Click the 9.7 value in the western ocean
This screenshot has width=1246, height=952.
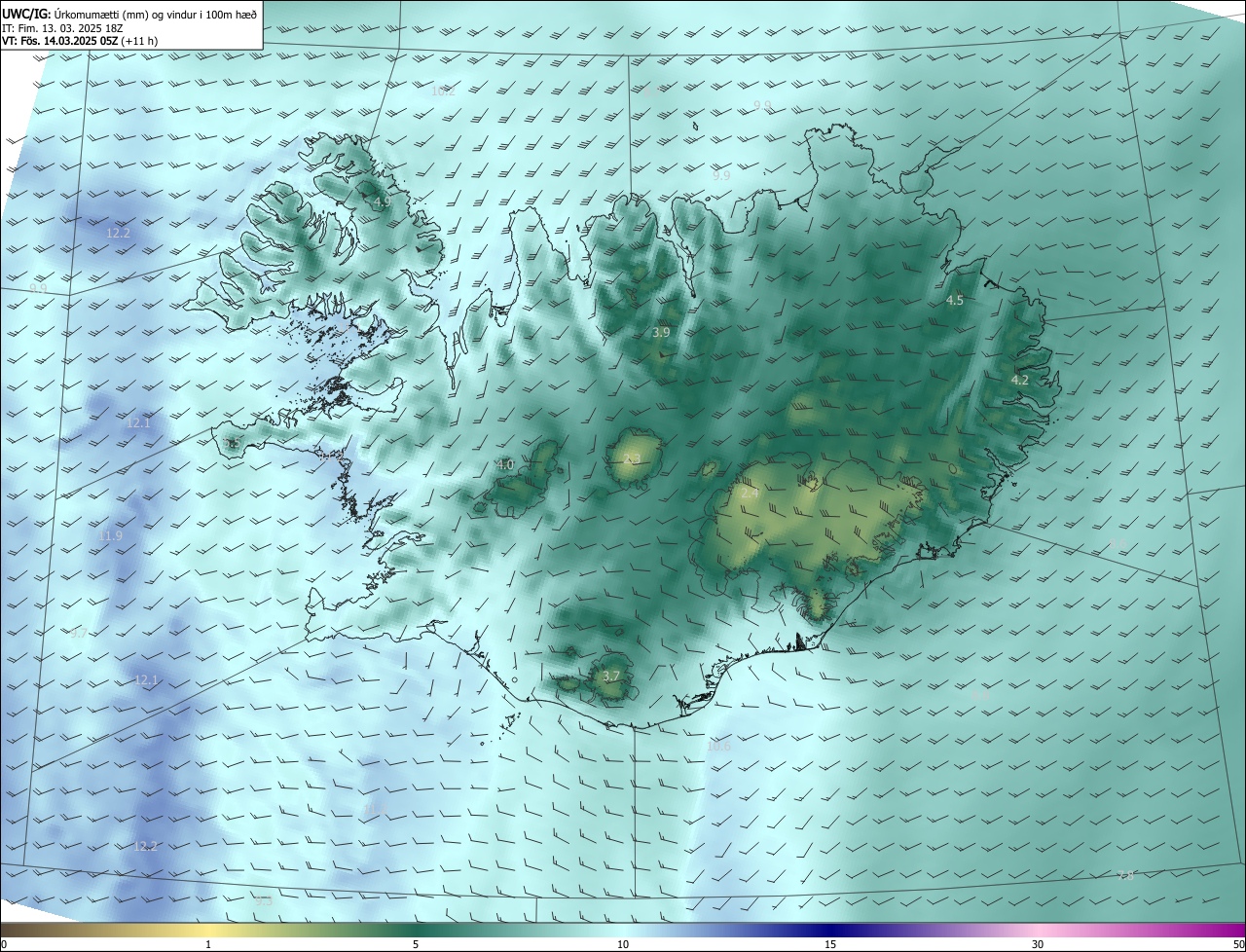(79, 633)
